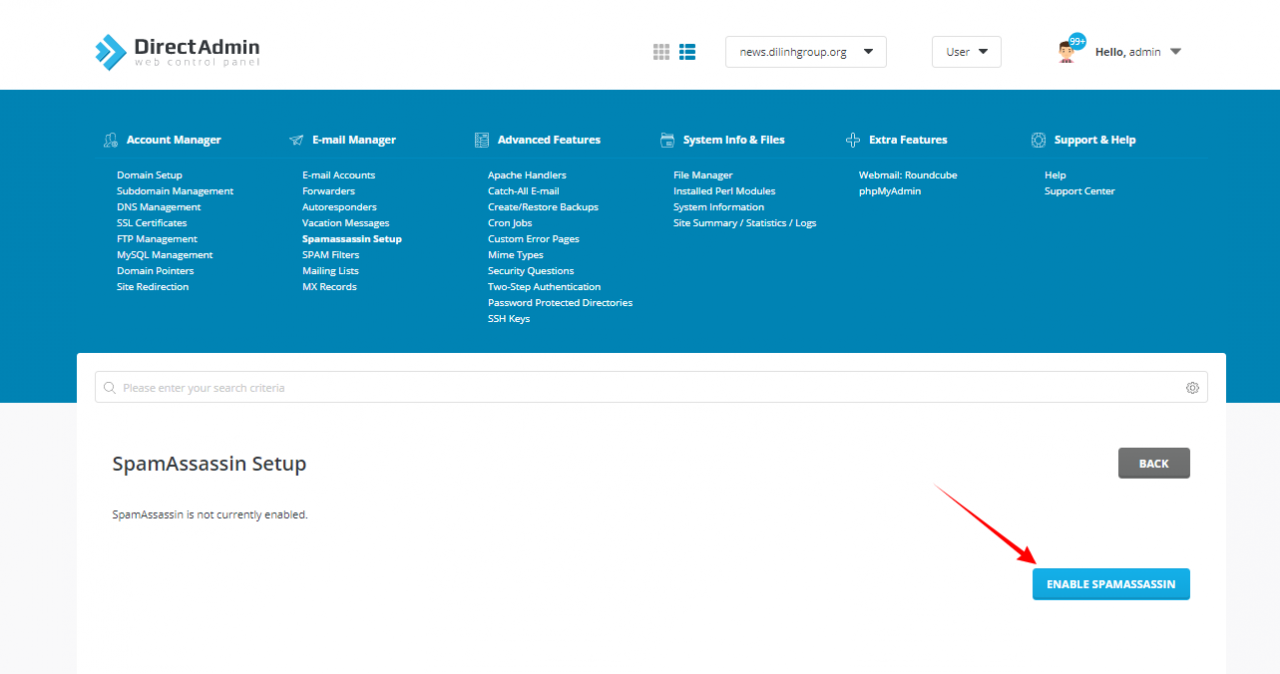Screen dimensions: 1280x674
Task: Open the Account Manager menu heading
Action: click(x=174, y=140)
